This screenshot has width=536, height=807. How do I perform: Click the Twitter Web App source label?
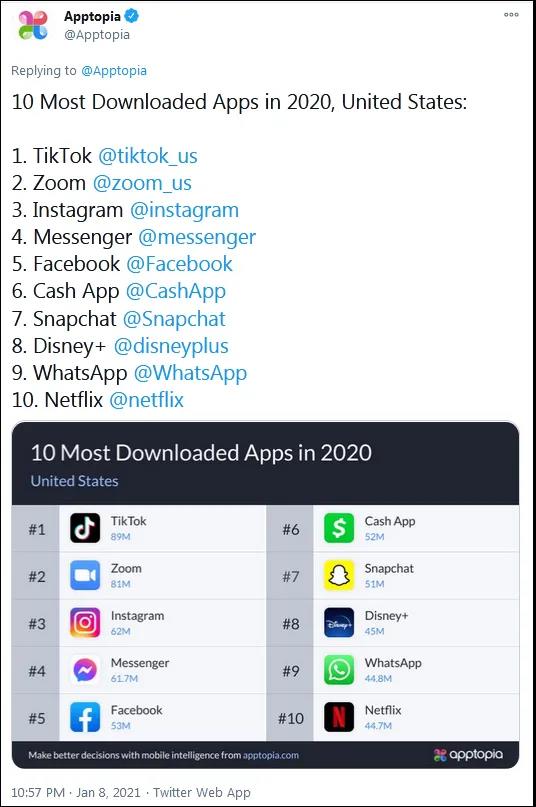[x=202, y=792]
